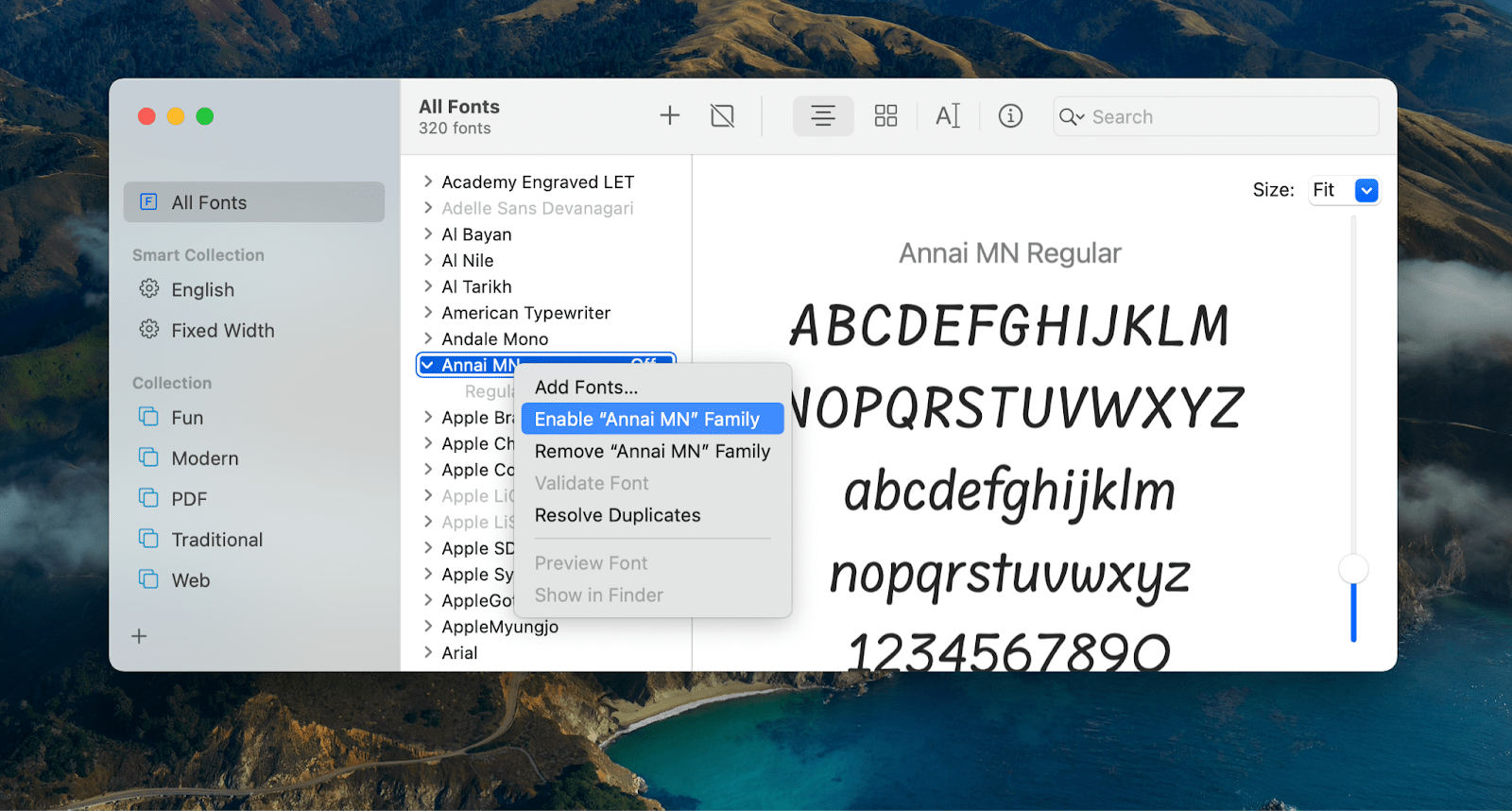The width and height of the screenshot is (1512, 811).
Task: Add a new collection with sidebar plus
Action: tap(139, 636)
